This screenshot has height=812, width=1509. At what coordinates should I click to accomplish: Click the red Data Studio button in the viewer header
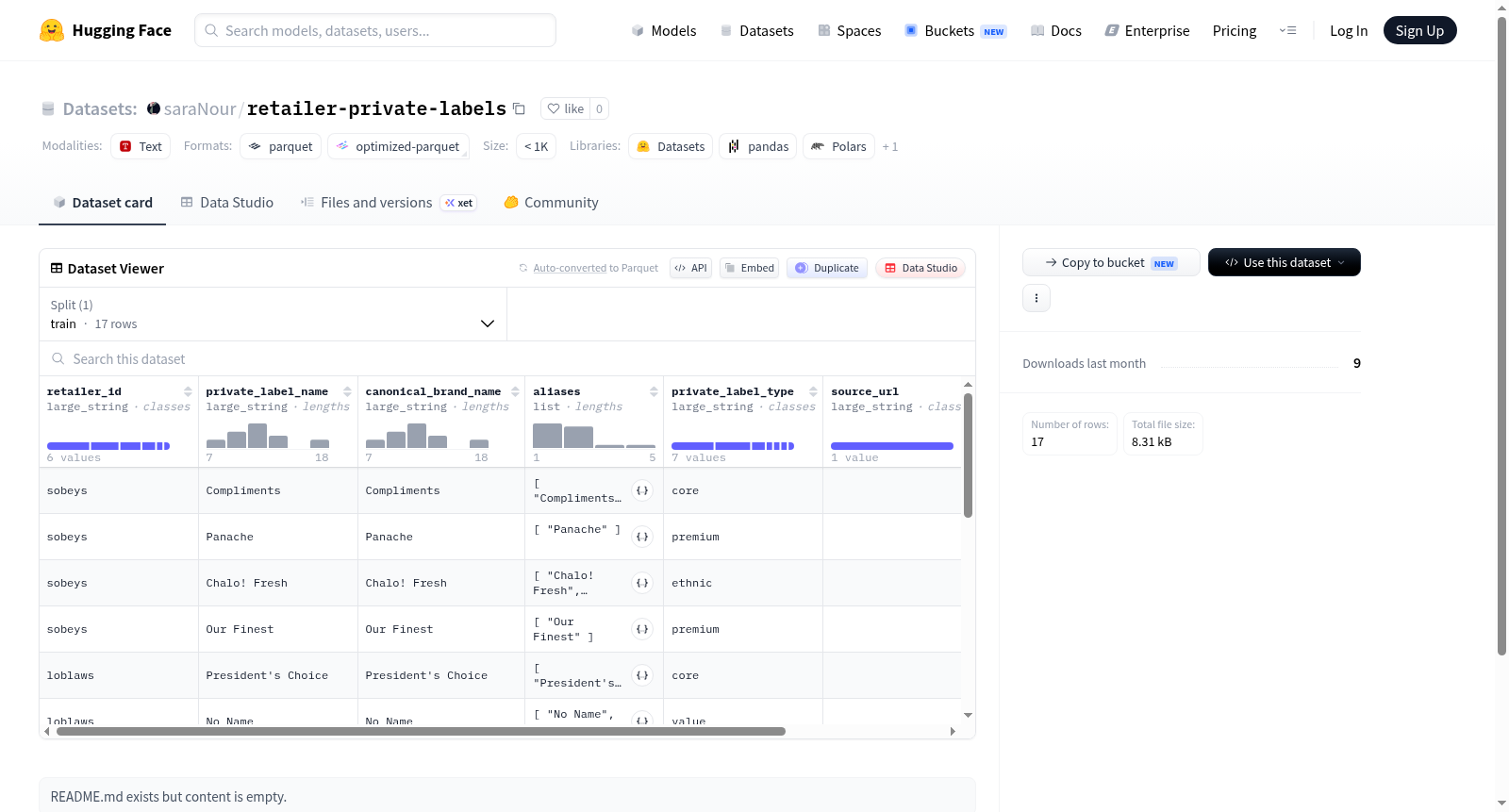click(920, 268)
